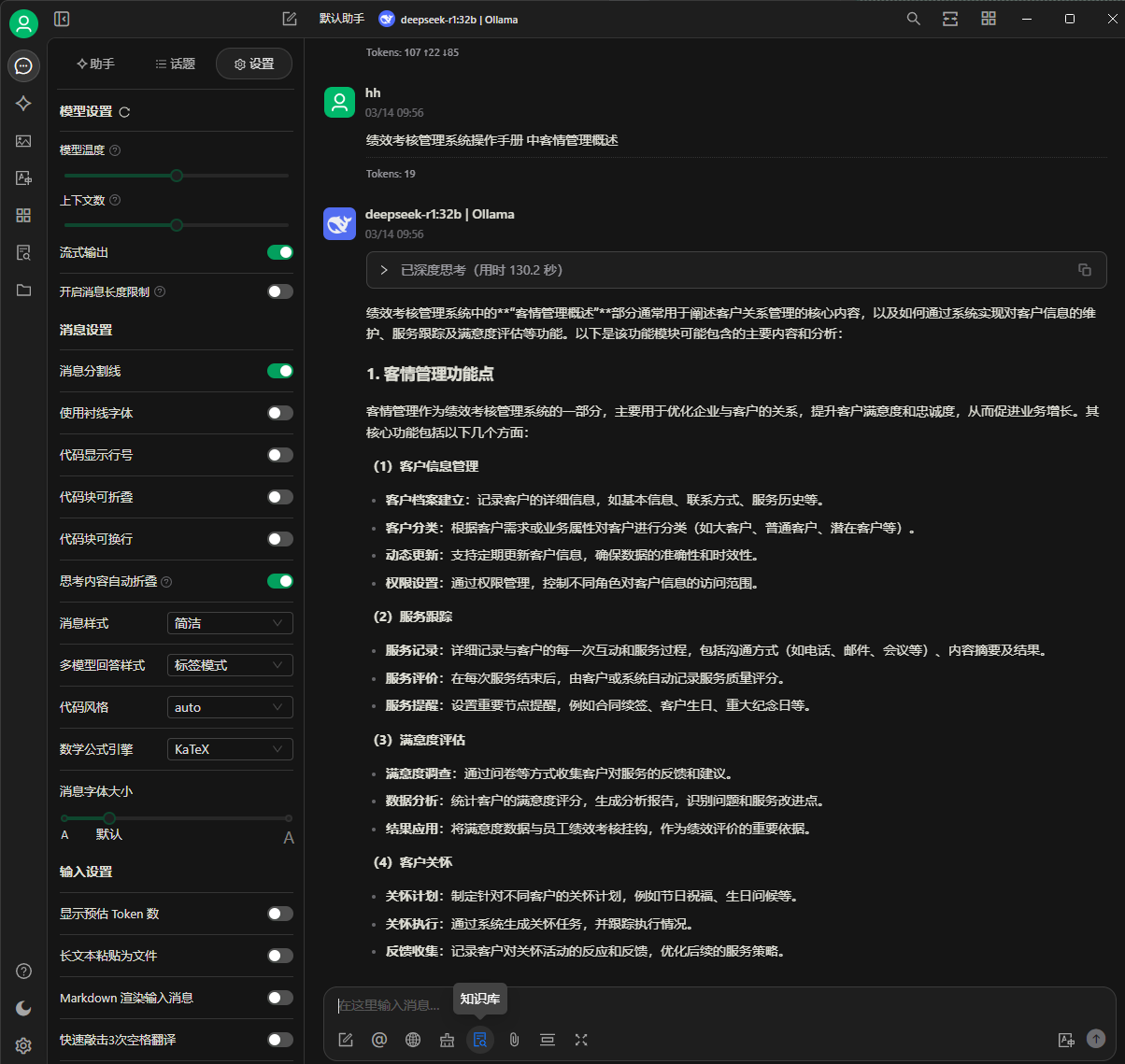Reset model settings with the refresh icon
Viewport: 1125px width, 1064px height.
pyautogui.click(x=124, y=112)
